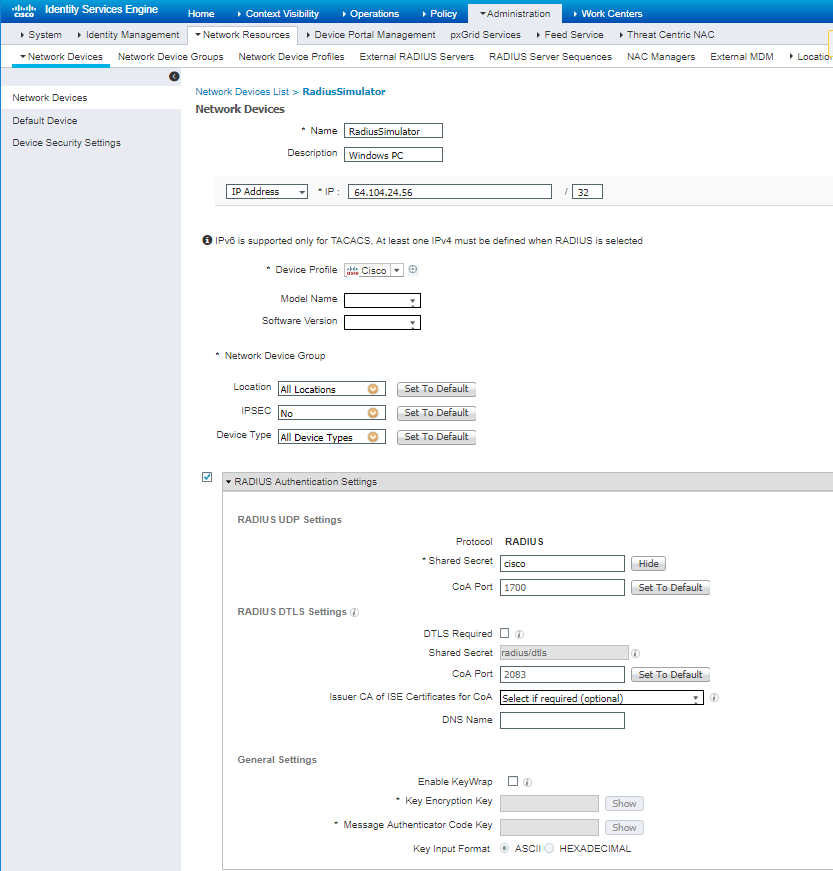This screenshot has height=871, width=833.
Task: Collapse the left sidebar panel arrow
Action: click(x=174, y=76)
